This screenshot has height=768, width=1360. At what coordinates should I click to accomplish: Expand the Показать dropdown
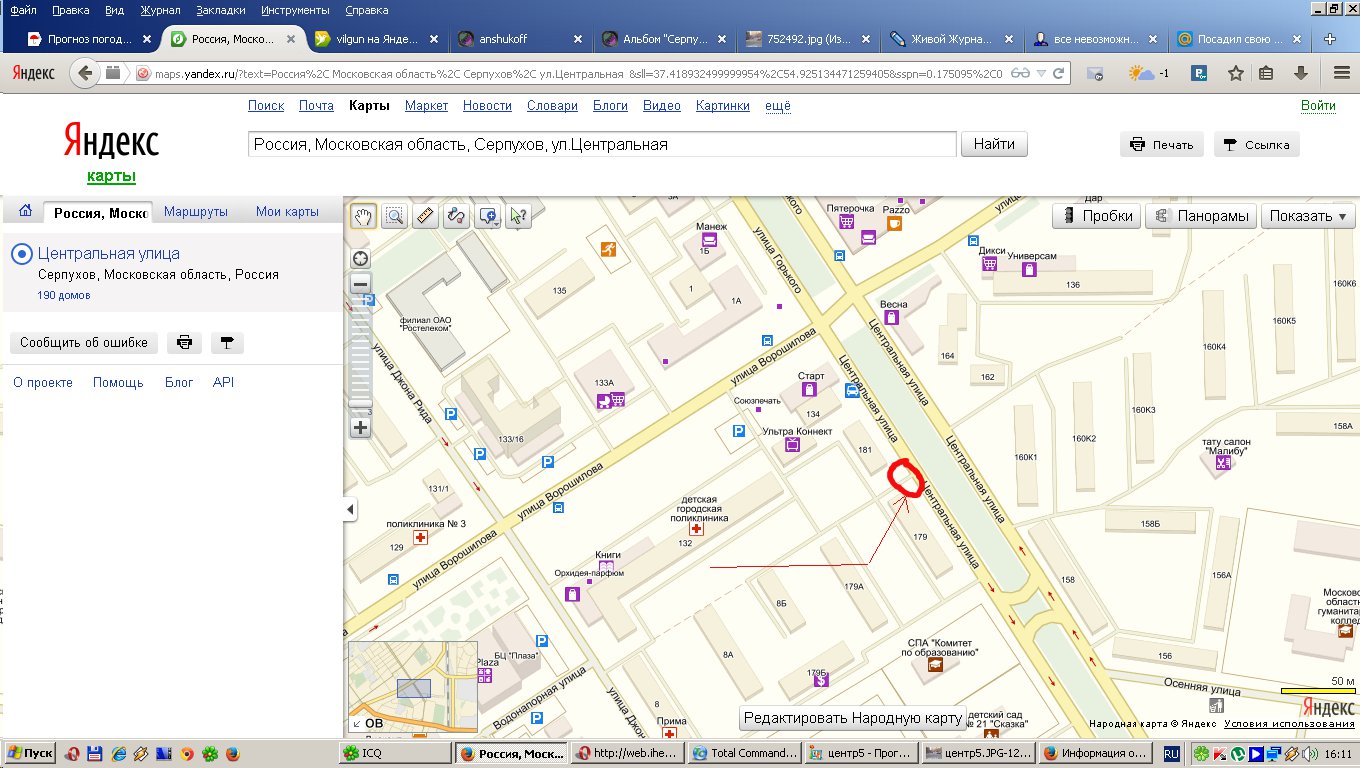click(1308, 215)
